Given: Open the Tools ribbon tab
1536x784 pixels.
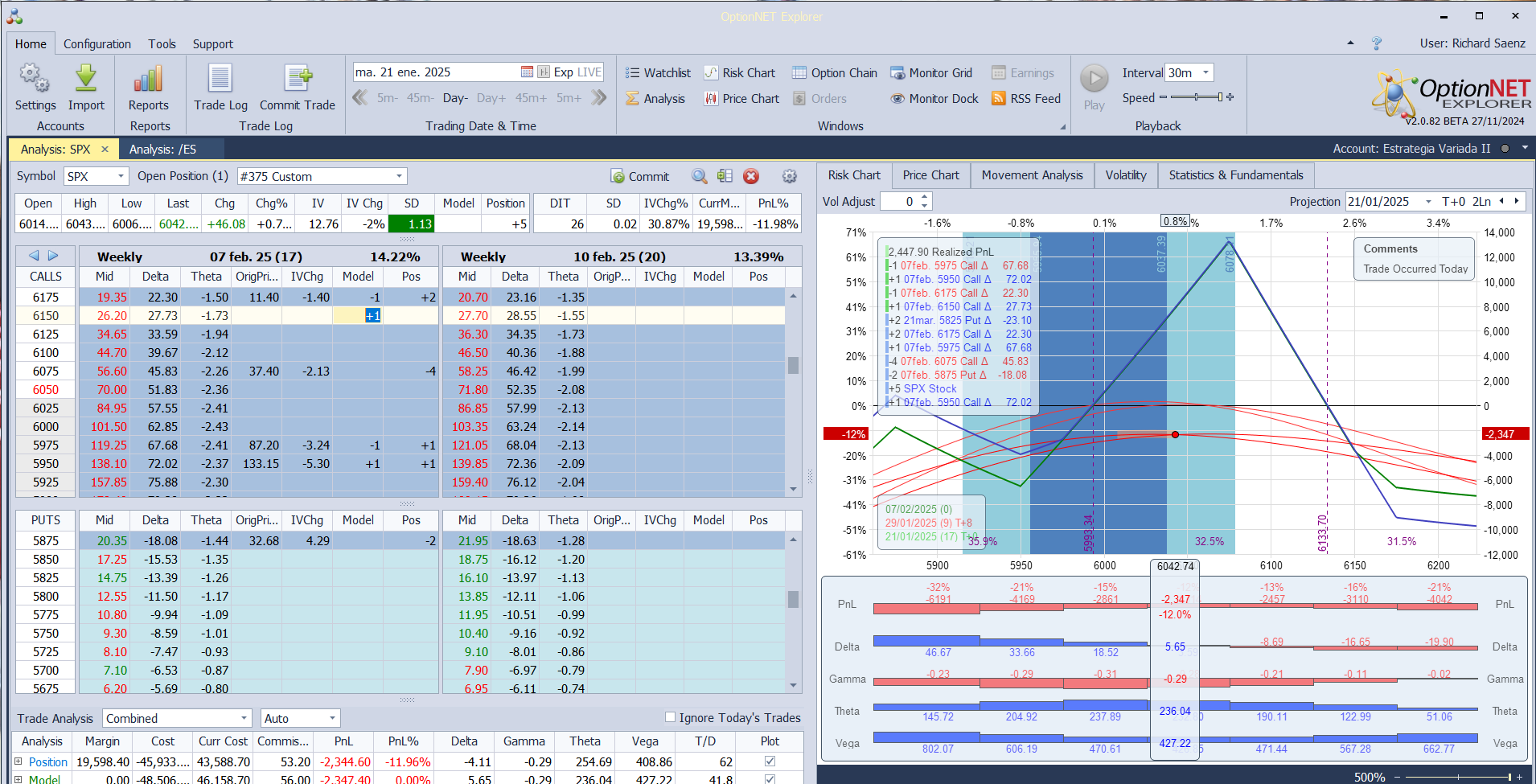Looking at the screenshot, I should [x=162, y=44].
